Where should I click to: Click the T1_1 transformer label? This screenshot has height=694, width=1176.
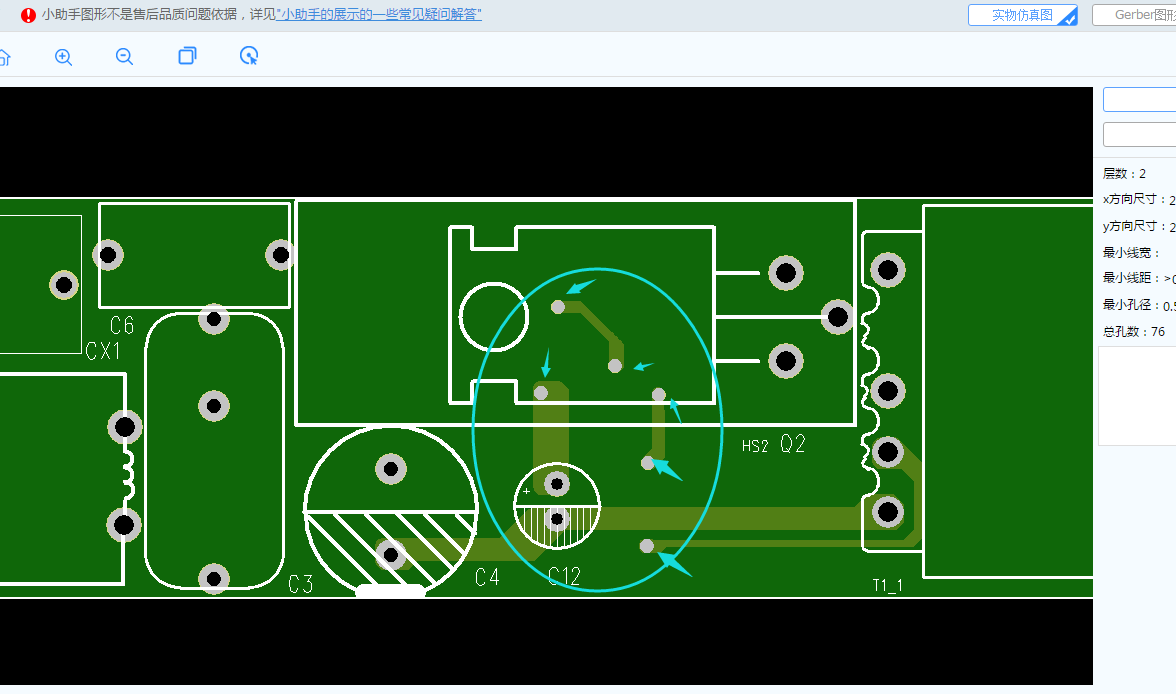[887, 586]
